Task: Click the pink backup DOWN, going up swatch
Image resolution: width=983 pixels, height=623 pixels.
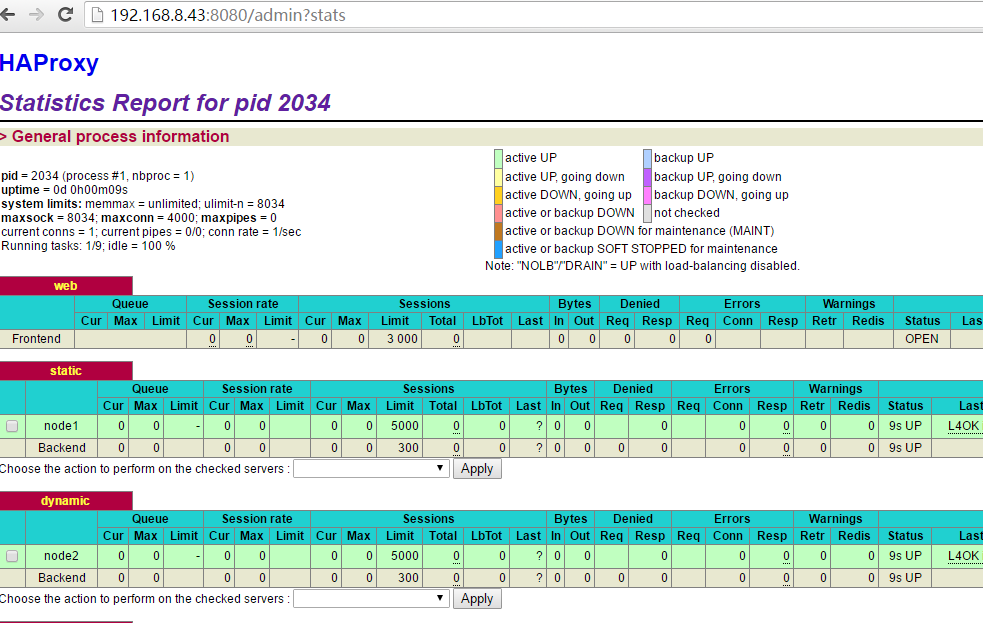Action: point(648,196)
